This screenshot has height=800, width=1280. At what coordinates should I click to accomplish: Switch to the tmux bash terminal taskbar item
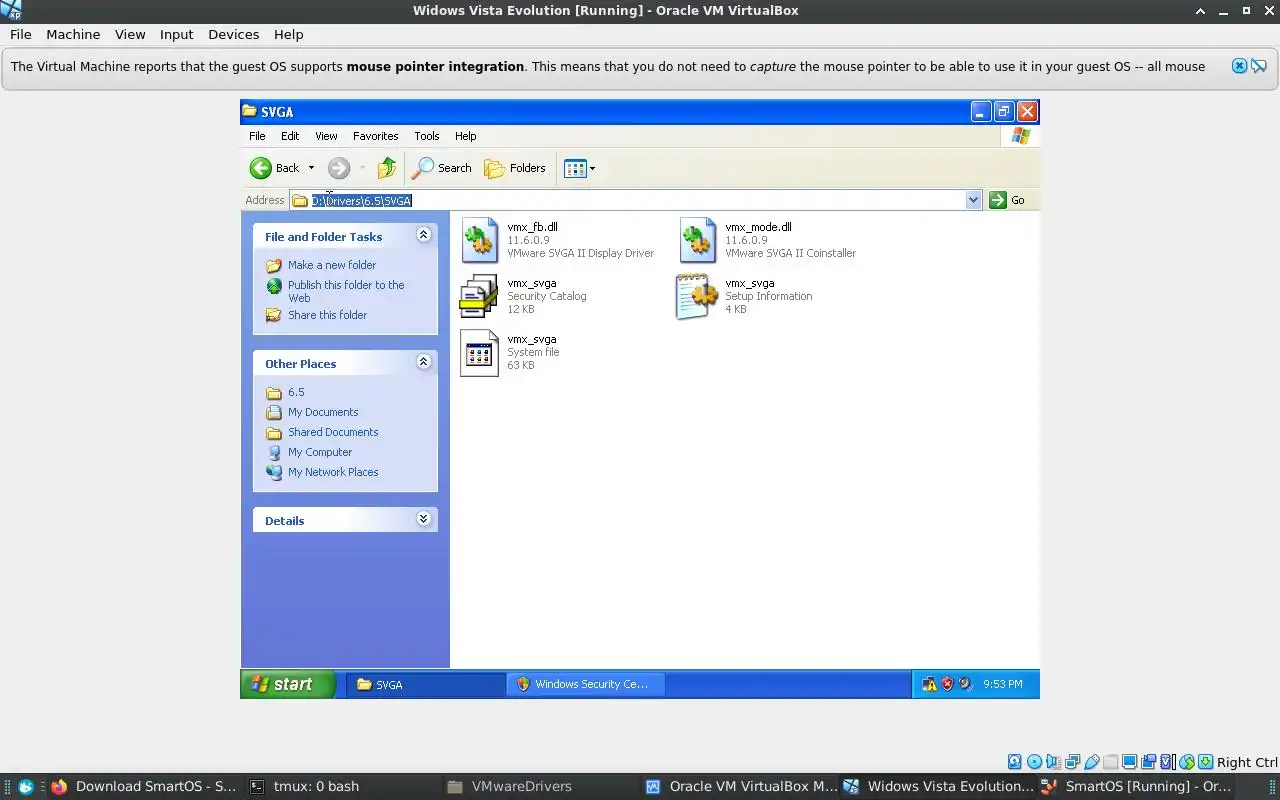[341, 786]
